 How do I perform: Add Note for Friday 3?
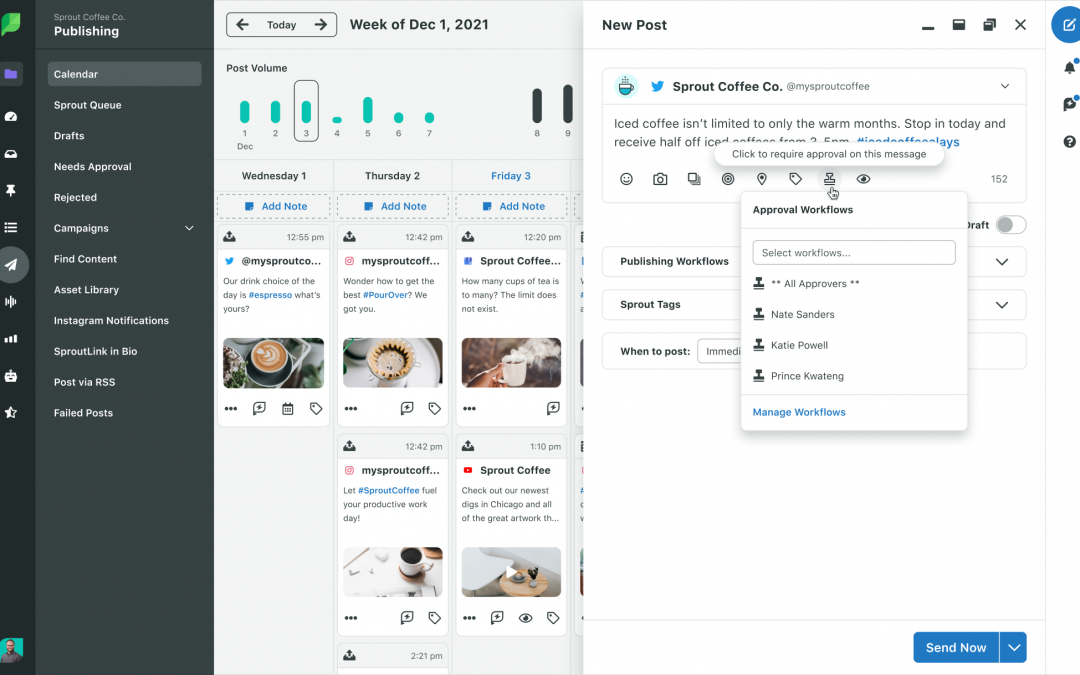click(x=511, y=206)
